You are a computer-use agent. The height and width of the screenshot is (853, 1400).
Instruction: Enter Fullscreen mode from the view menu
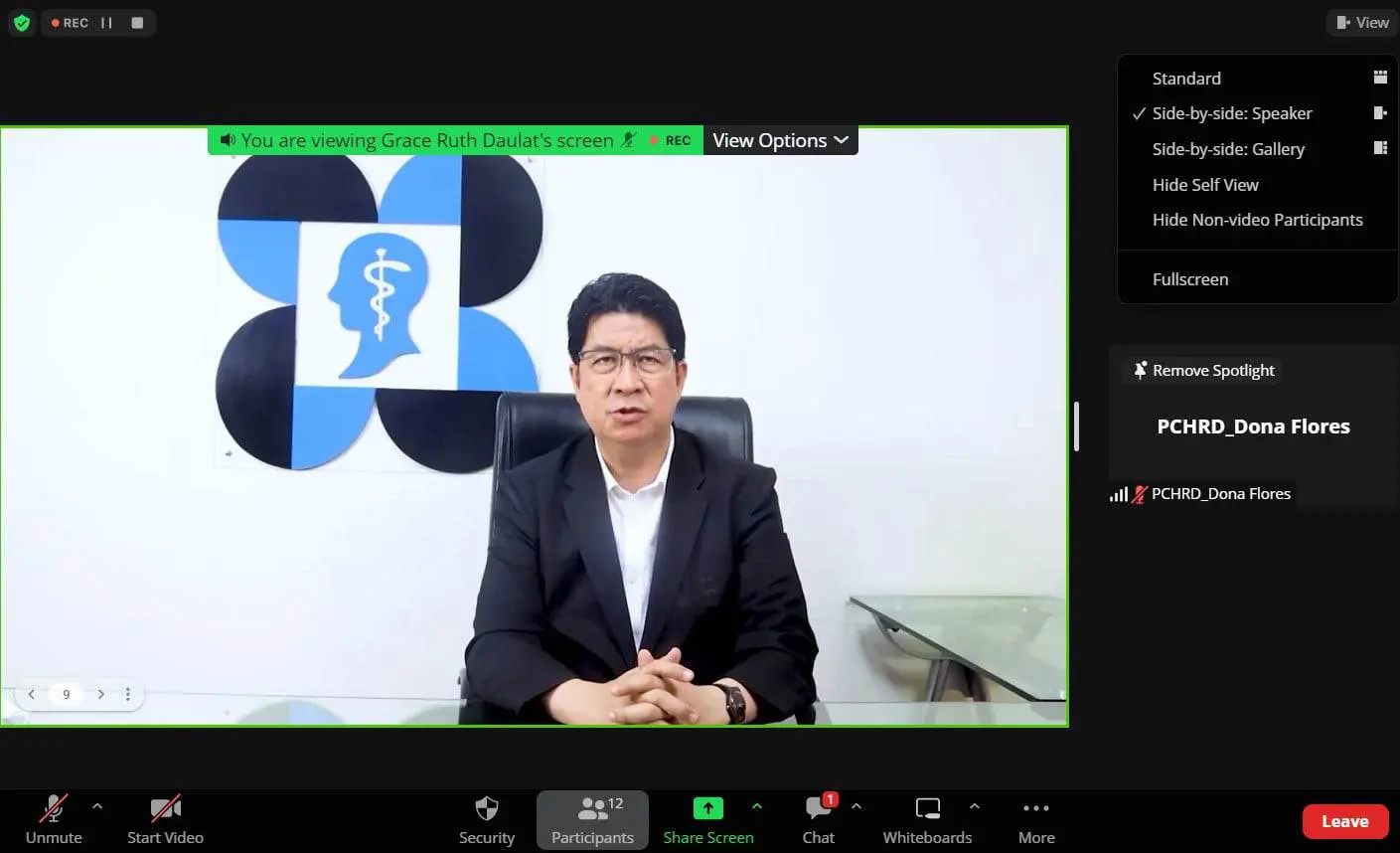(x=1258, y=279)
